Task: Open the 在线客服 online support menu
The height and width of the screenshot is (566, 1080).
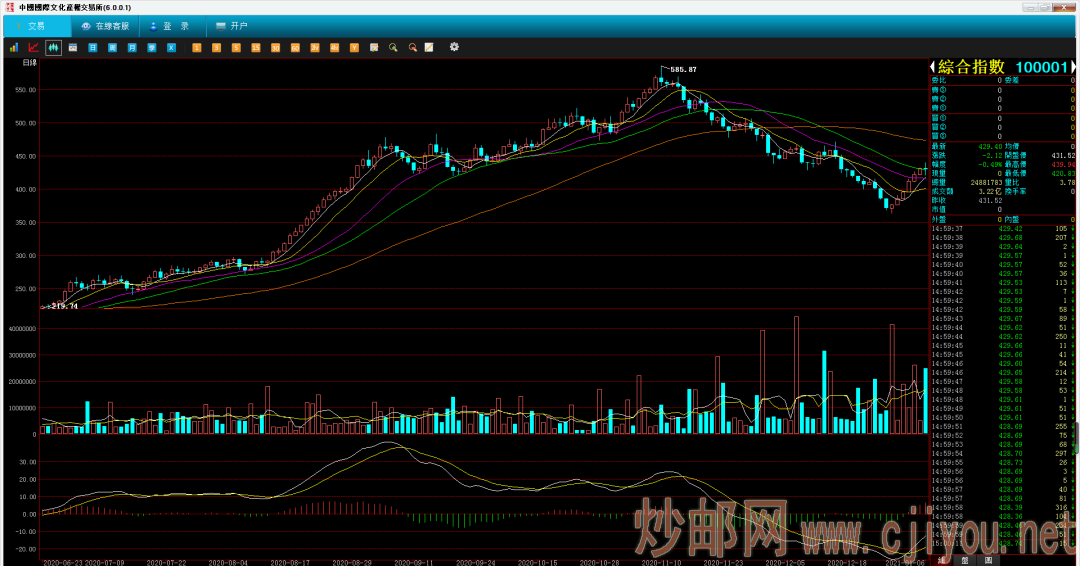Action: pyautogui.click(x=104, y=26)
